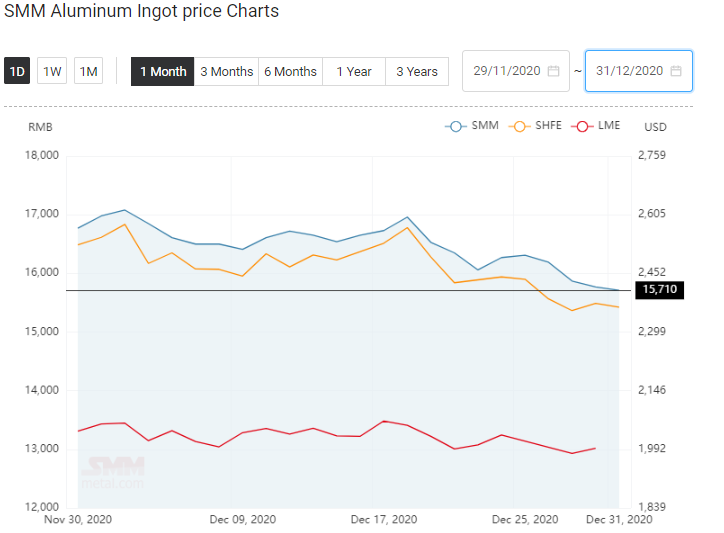This screenshot has height=533, width=724.
Task: Toggle the SMM series legend marker
Action: coord(456,126)
